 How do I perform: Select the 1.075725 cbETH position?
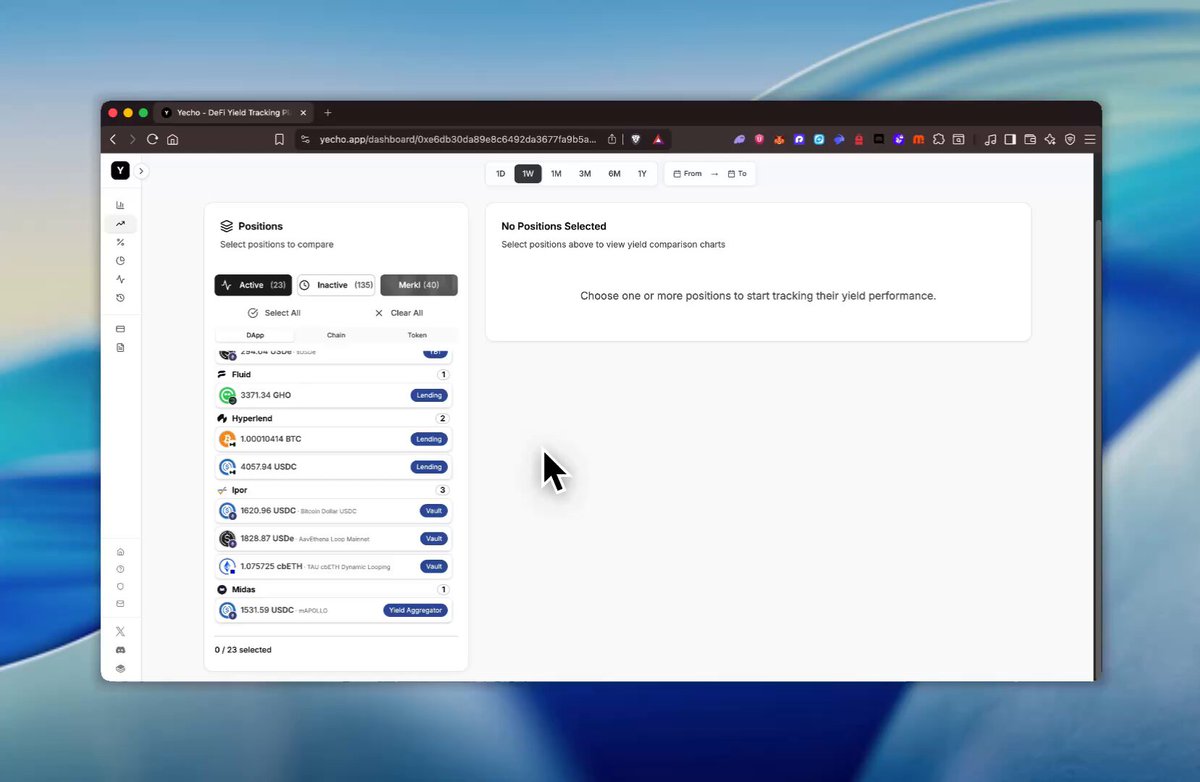point(334,566)
